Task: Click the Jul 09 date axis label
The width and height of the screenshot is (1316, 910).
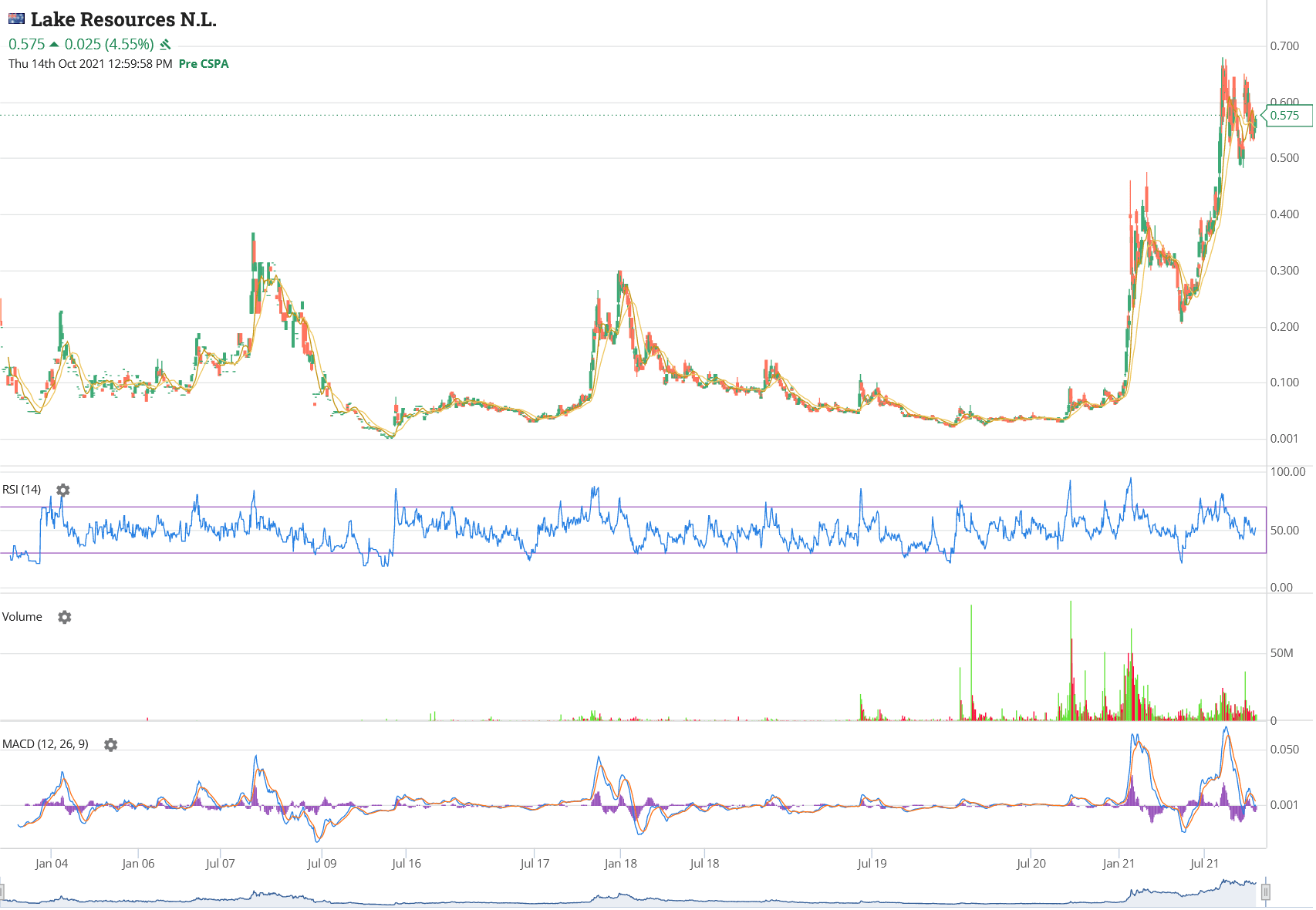Action: [x=322, y=864]
